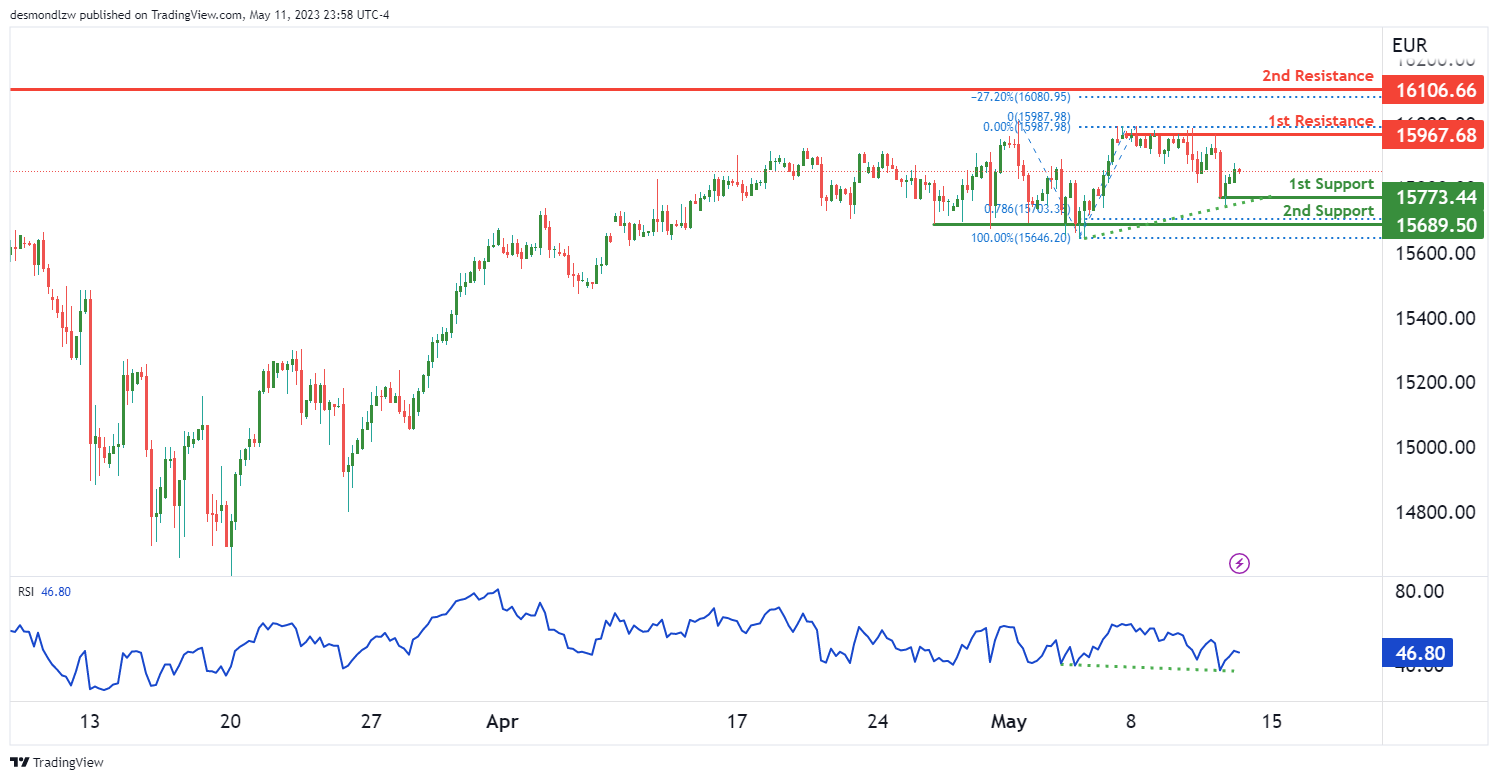Select the "2nd Support" annotation

(1328, 211)
